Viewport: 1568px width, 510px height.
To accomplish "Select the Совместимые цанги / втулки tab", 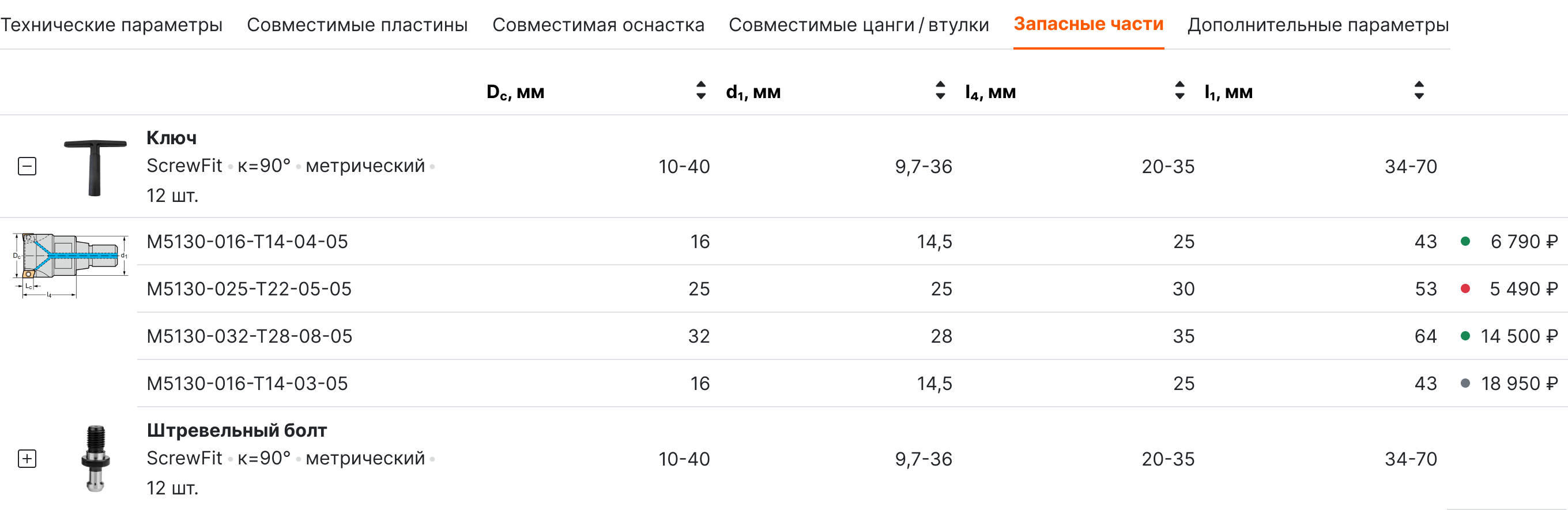I will point(859,25).
